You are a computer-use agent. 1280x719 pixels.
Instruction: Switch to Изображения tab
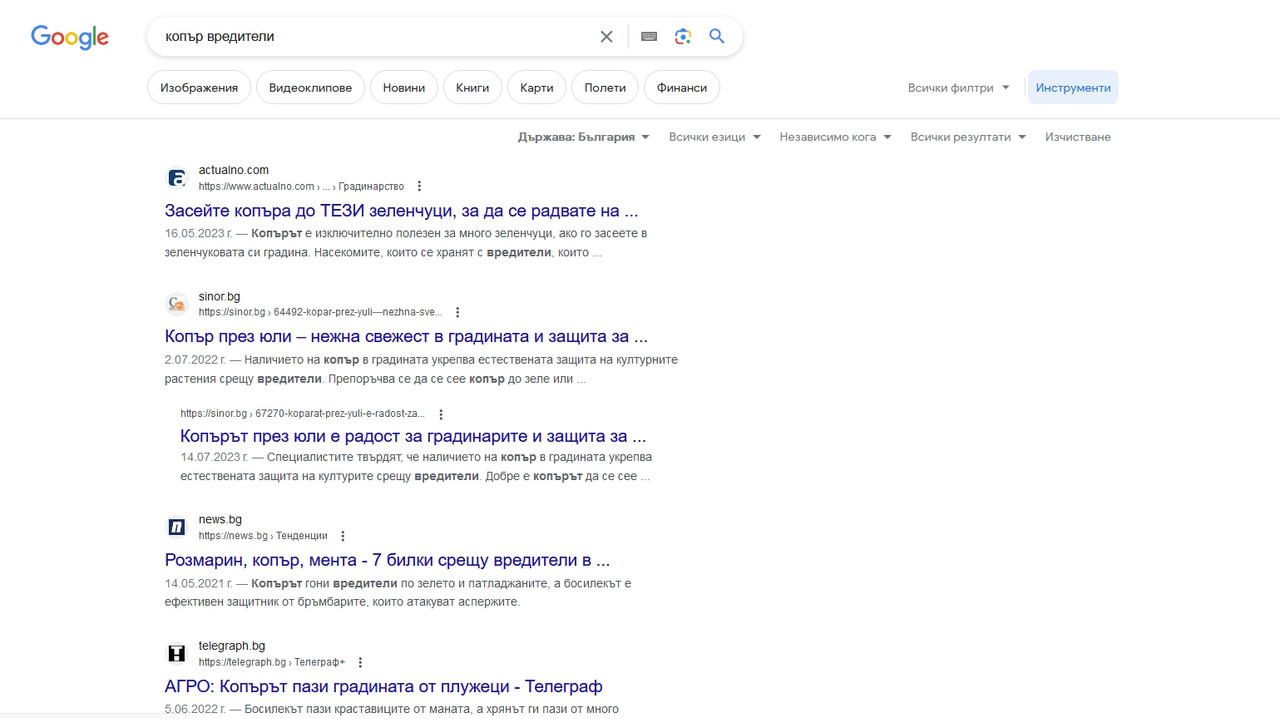tap(199, 88)
